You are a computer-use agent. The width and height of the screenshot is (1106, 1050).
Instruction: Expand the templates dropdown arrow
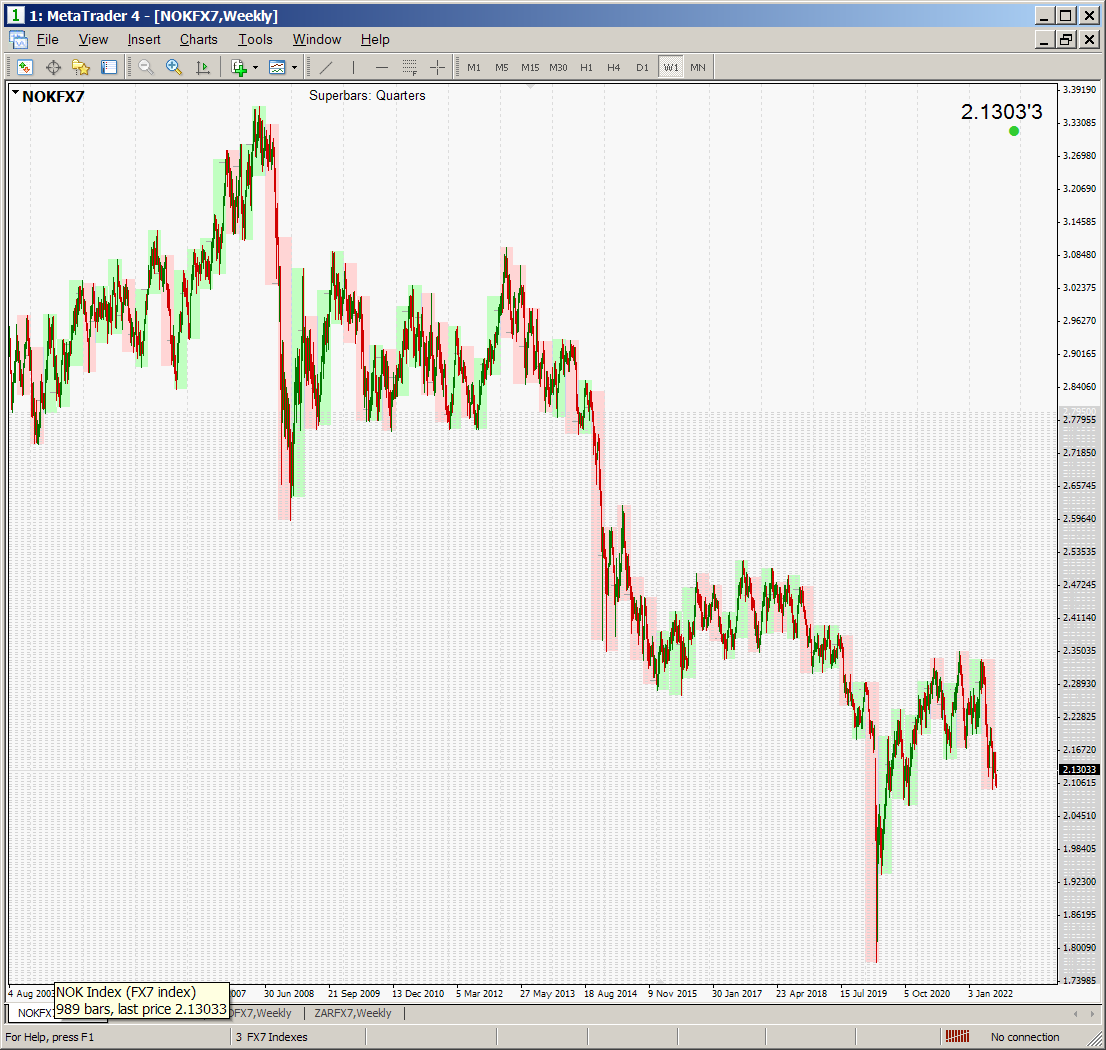click(x=294, y=67)
